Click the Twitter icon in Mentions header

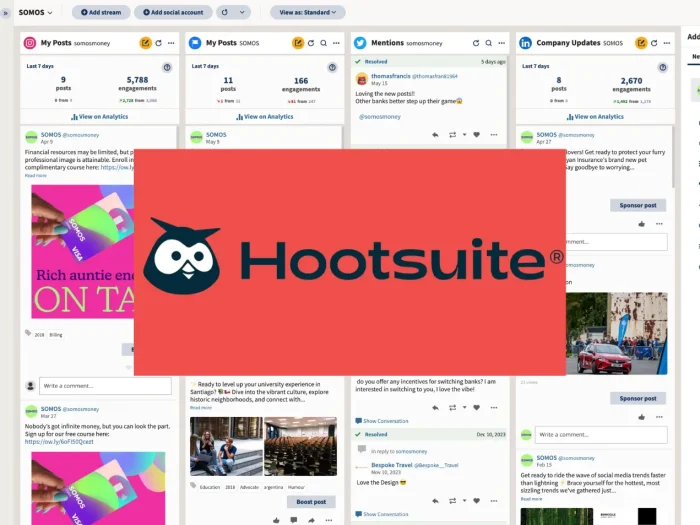pos(360,43)
